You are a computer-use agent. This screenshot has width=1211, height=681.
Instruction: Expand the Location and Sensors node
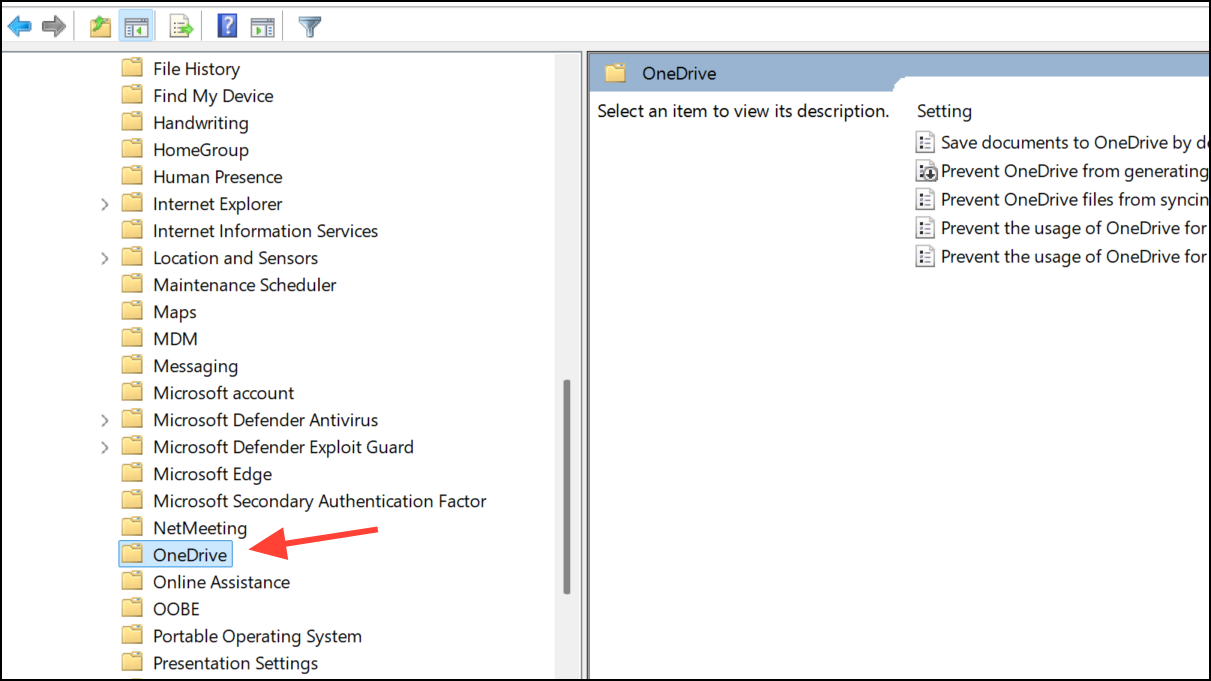point(105,258)
